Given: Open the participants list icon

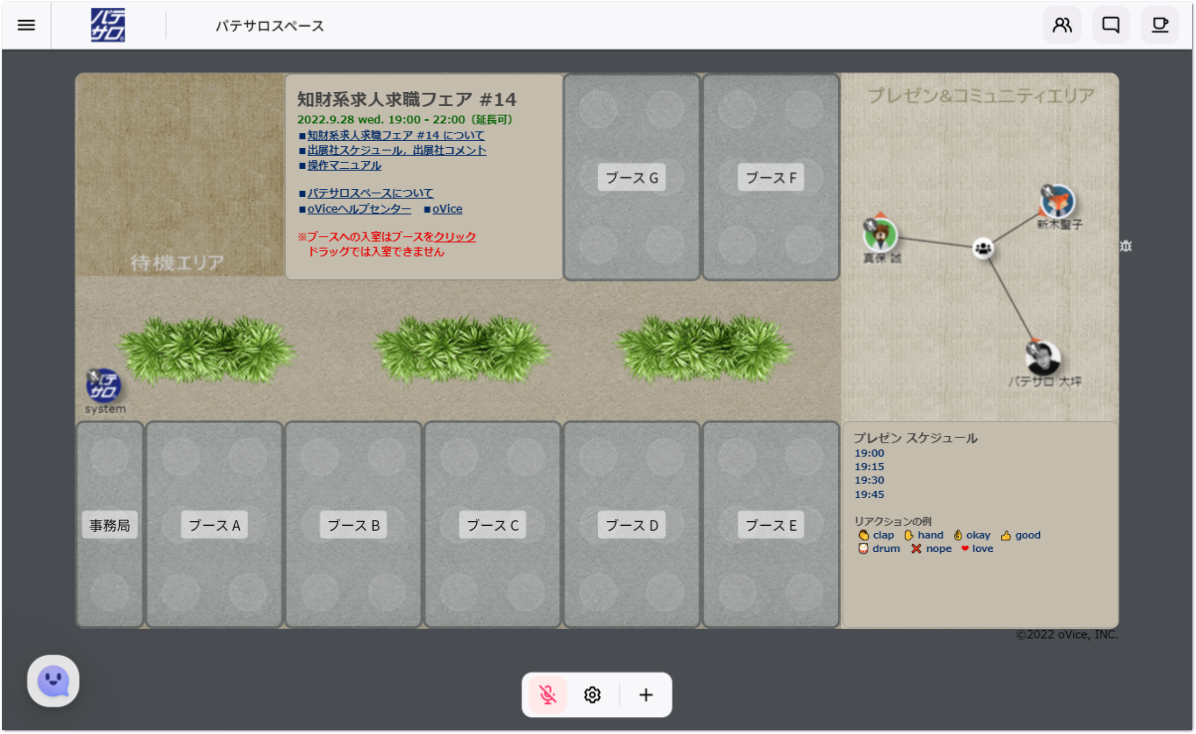Looking at the screenshot, I should coord(1062,25).
